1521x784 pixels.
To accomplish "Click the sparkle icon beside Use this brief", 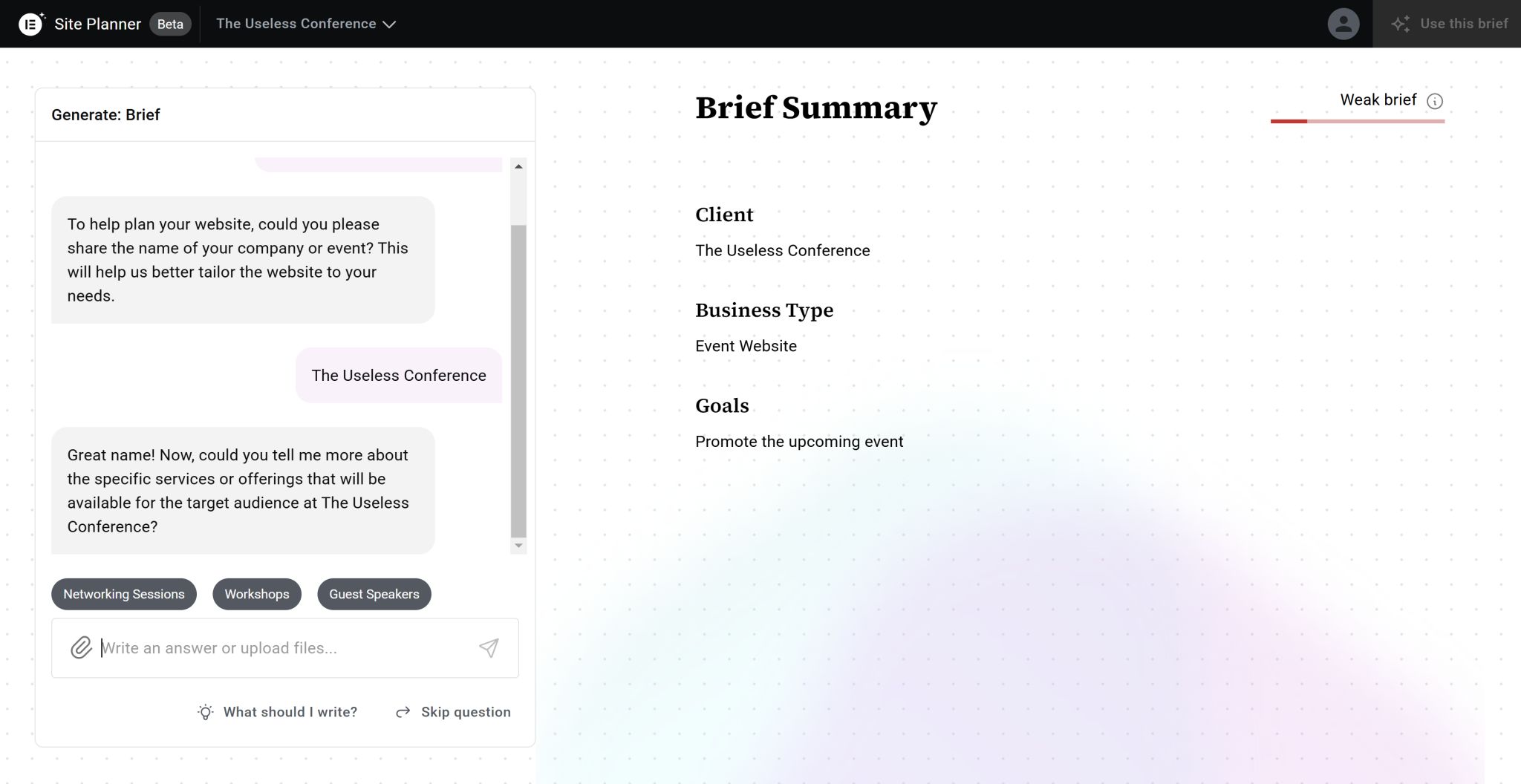I will (x=1401, y=24).
